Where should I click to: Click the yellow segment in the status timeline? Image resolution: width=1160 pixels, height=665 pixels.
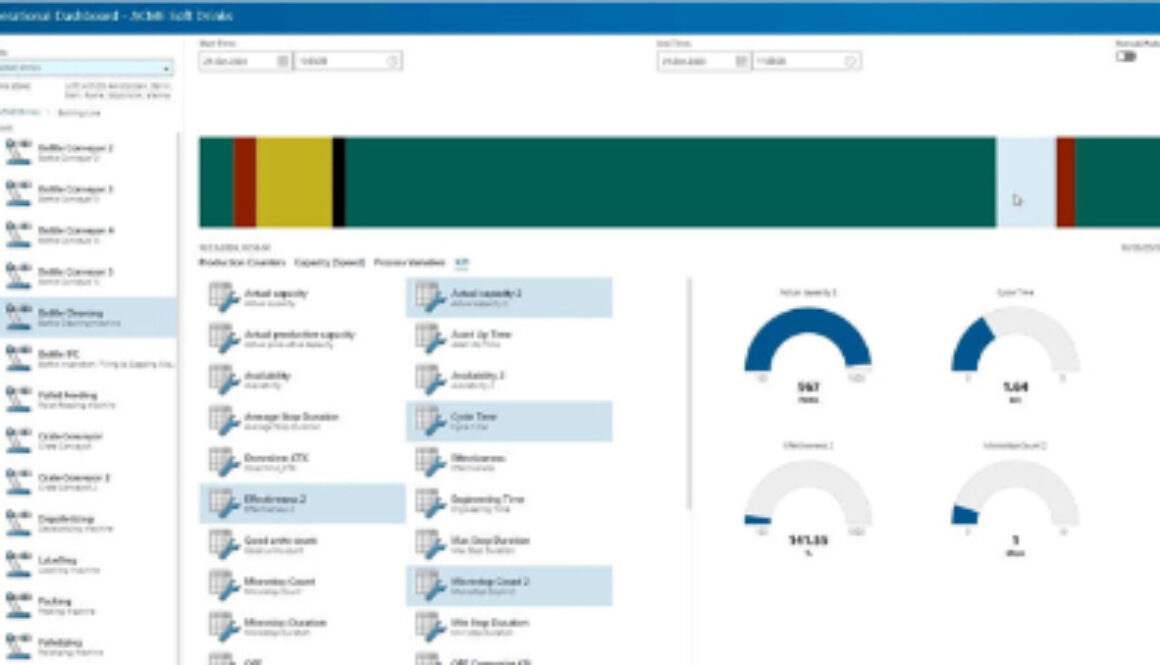(294, 182)
